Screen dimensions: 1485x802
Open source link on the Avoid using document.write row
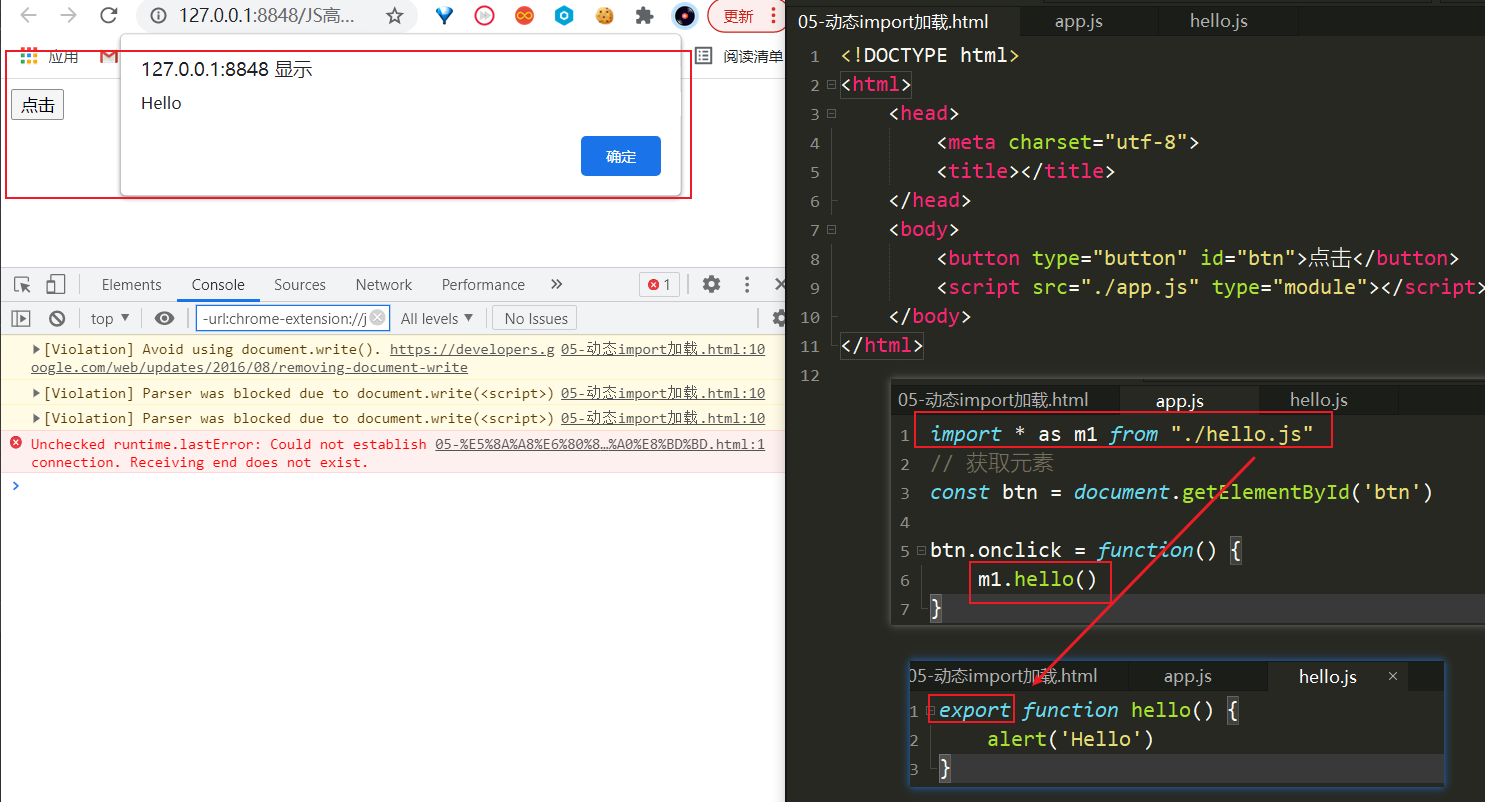[663, 350]
